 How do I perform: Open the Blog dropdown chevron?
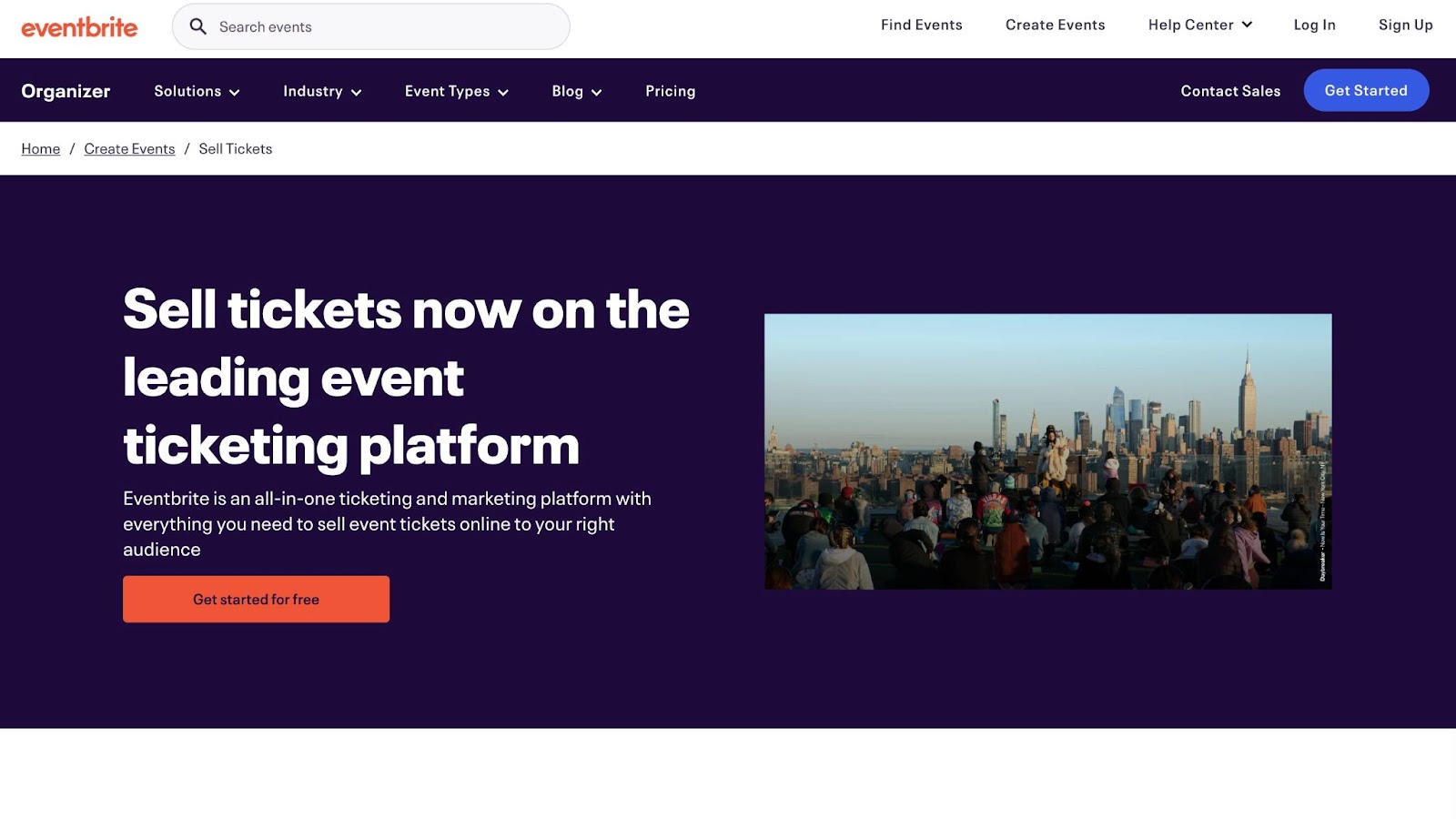pyautogui.click(x=596, y=92)
